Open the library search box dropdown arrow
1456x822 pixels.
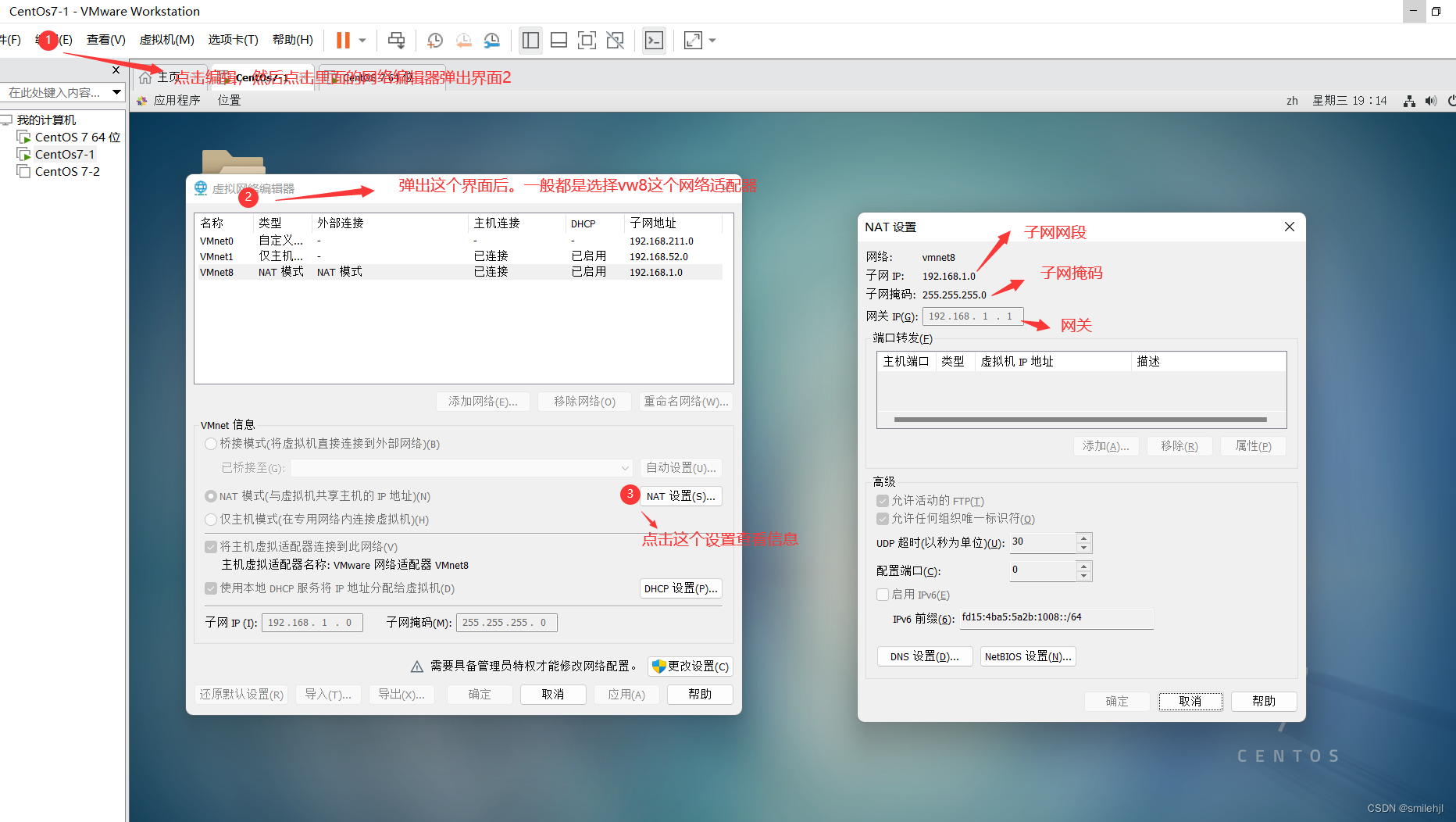tap(116, 92)
